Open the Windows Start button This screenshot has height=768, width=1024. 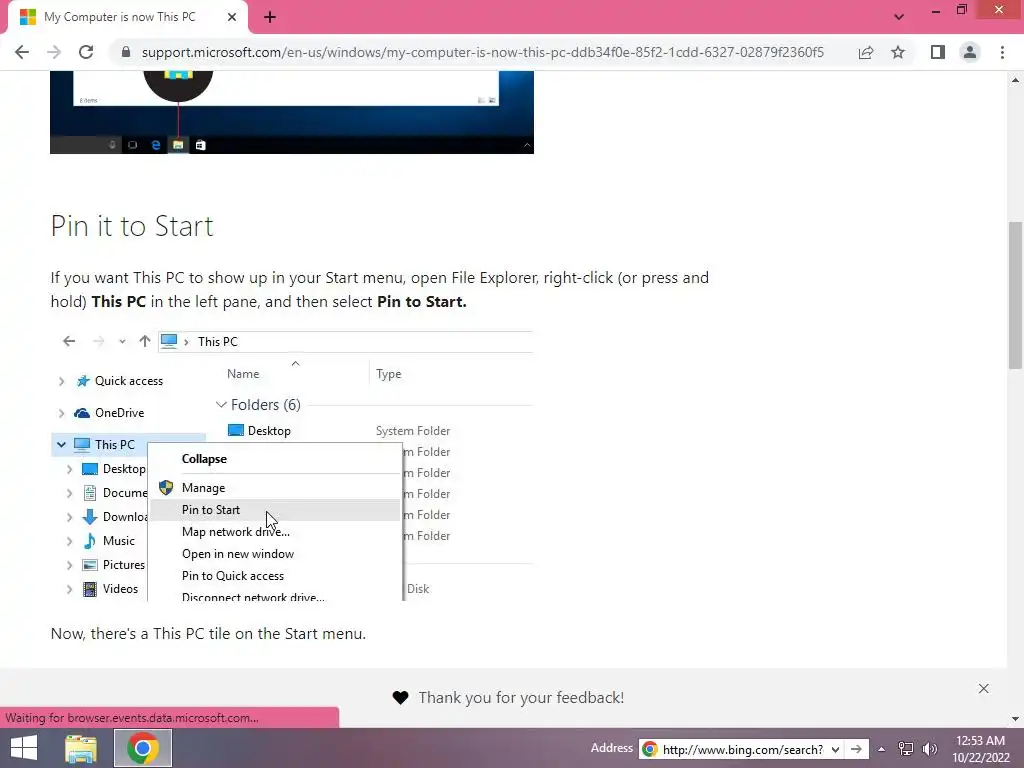coord(24,748)
